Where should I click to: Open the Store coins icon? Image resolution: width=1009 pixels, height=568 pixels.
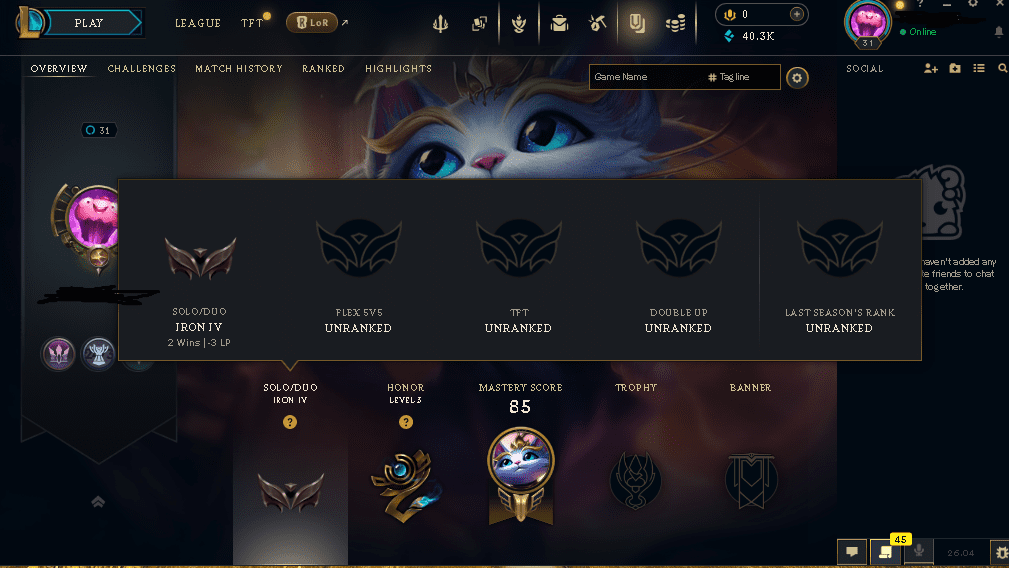click(x=676, y=24)
